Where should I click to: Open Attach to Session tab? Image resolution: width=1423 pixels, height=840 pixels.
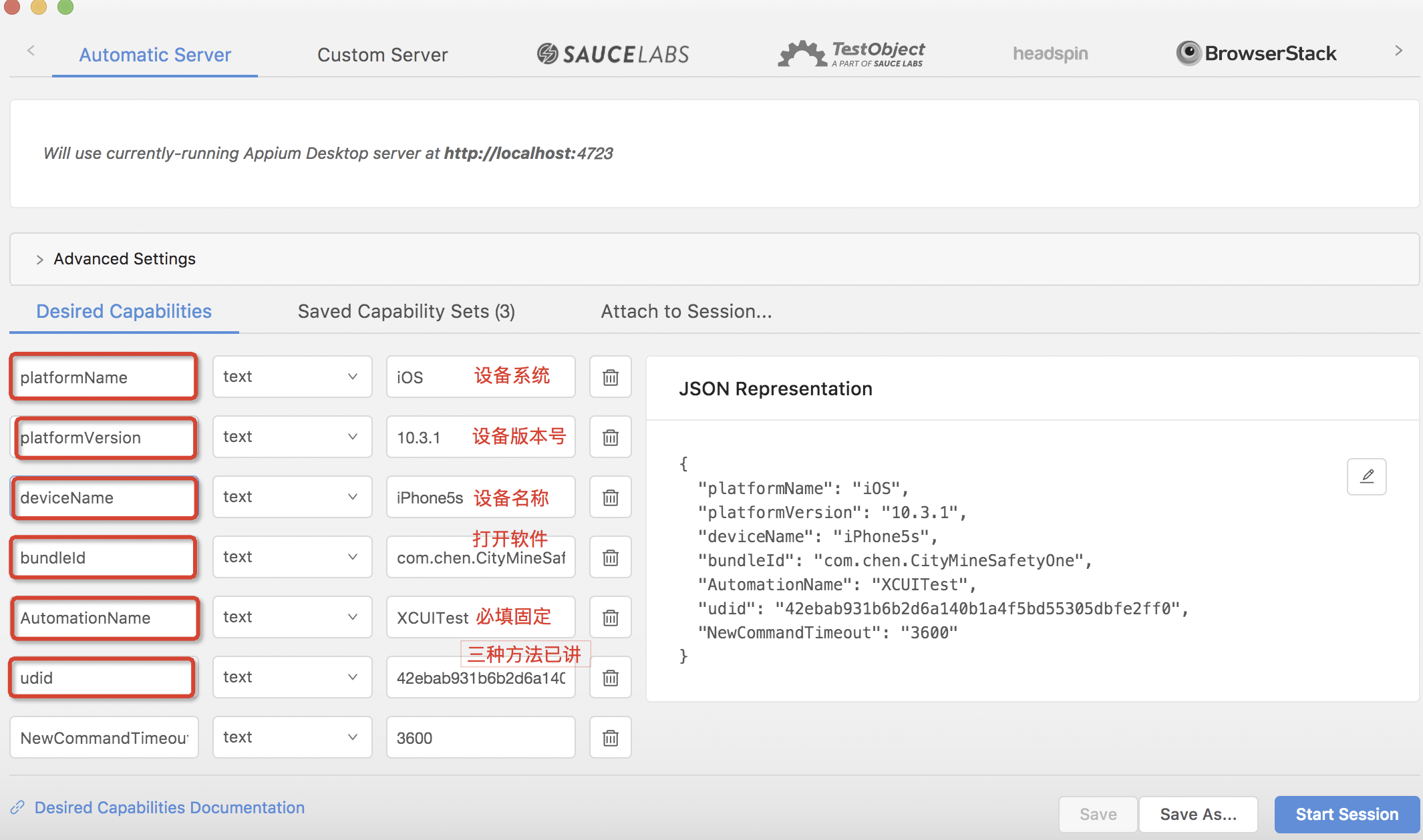point(686,311)
